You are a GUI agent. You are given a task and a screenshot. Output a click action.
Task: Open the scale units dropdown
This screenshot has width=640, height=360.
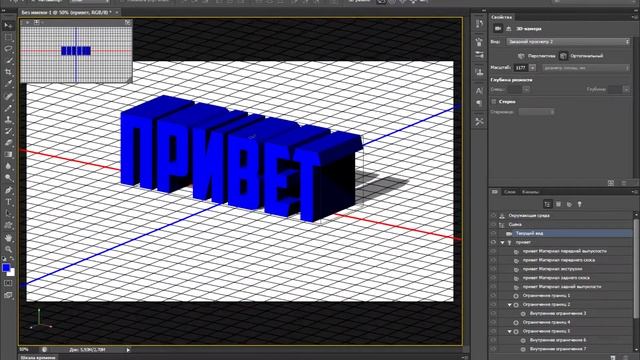tap(586, 68)
